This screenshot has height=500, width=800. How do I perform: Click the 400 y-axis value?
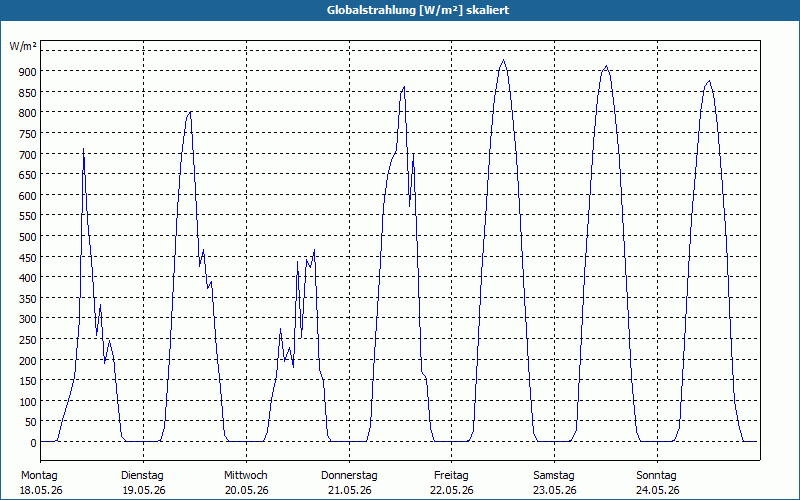tap(28, 278)
